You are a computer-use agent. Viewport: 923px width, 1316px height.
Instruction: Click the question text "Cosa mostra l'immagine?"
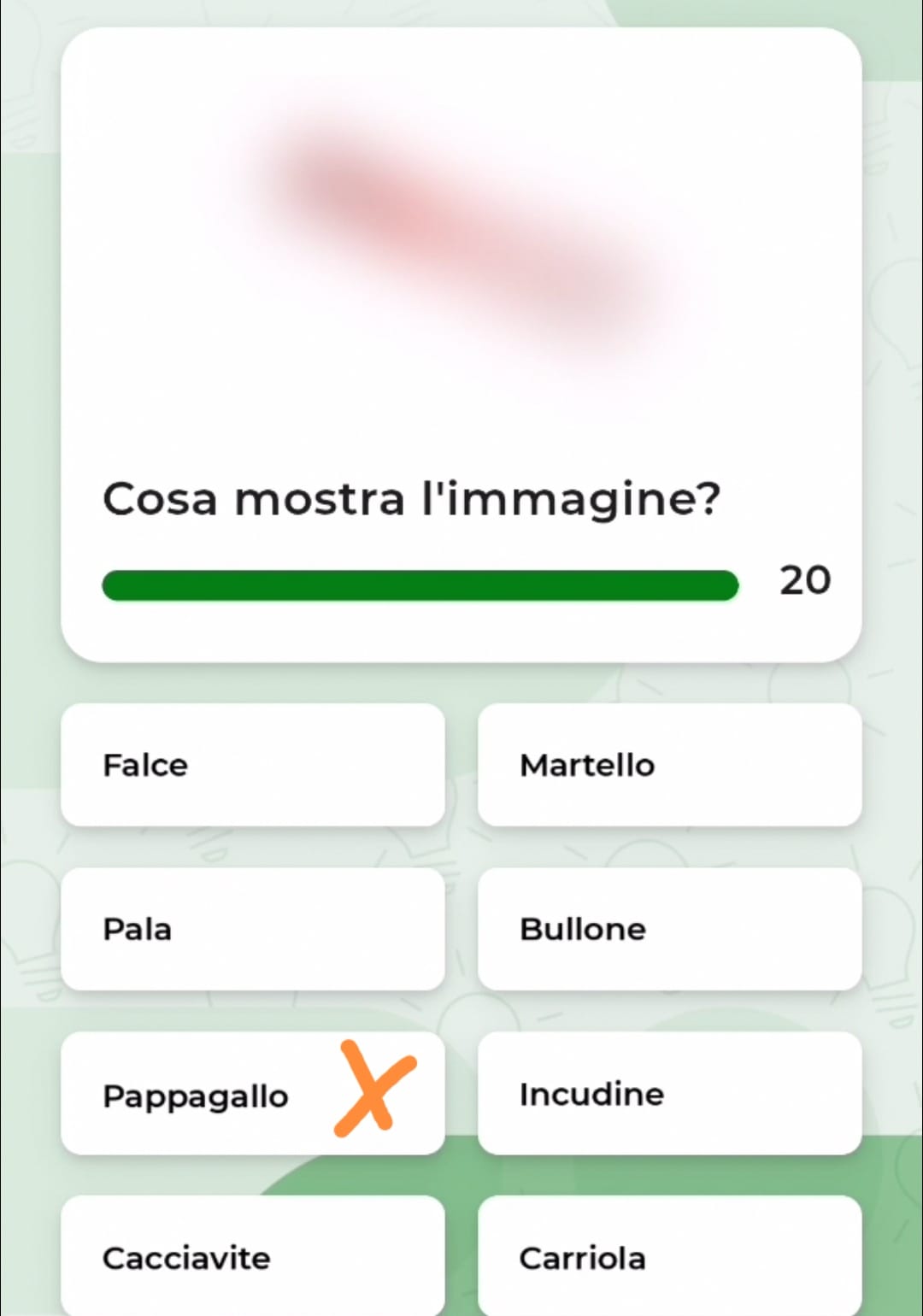coord(411,499)
